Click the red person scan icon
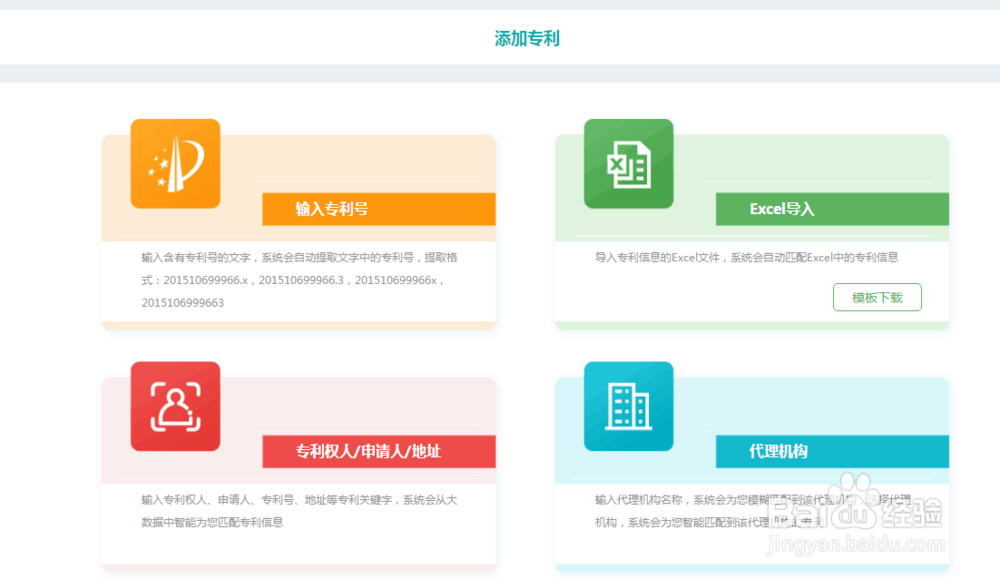Viewport: 1000px width, 579px height. (x=175, y=406)
